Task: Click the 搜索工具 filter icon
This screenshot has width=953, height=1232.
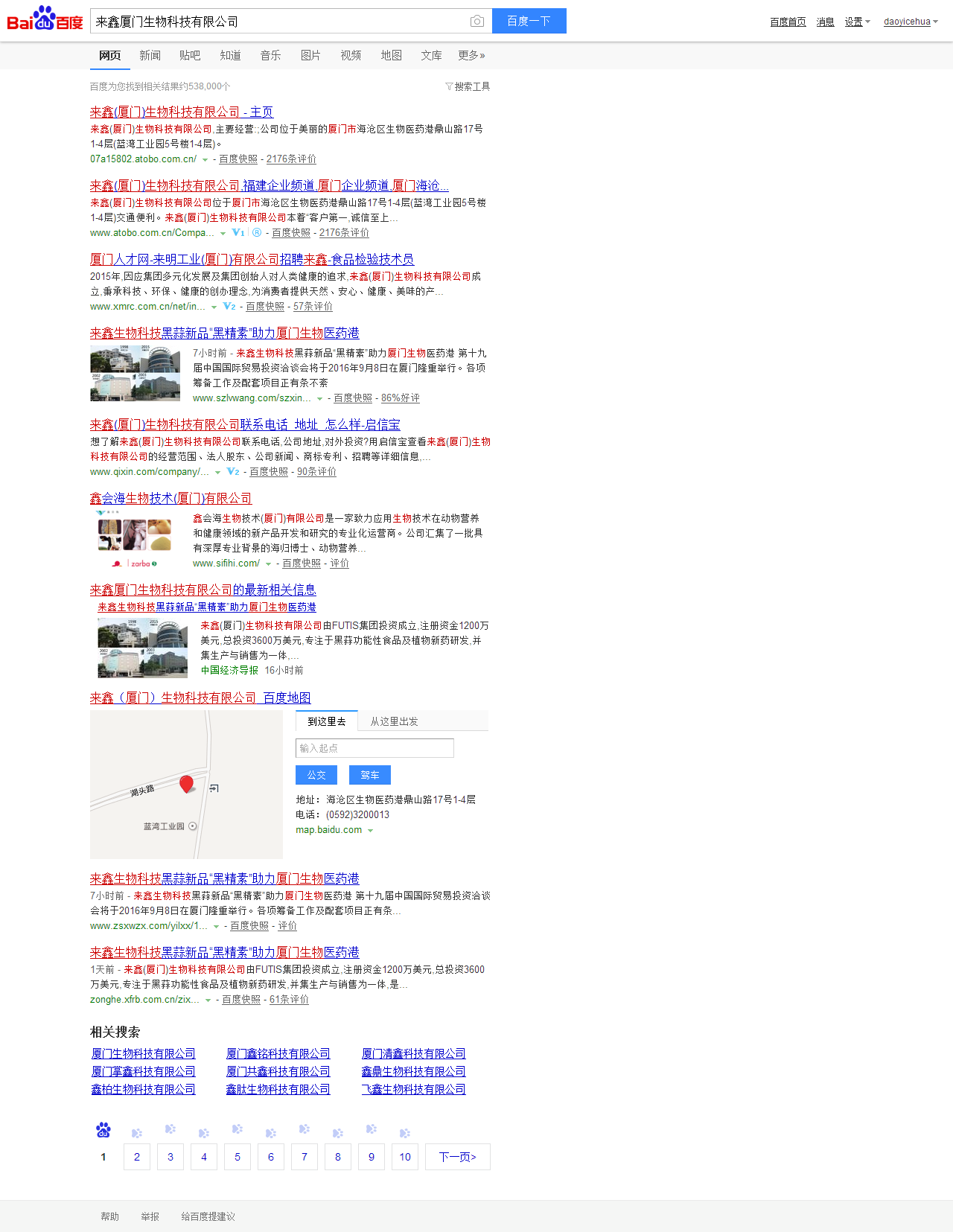Action: [449, 87]
